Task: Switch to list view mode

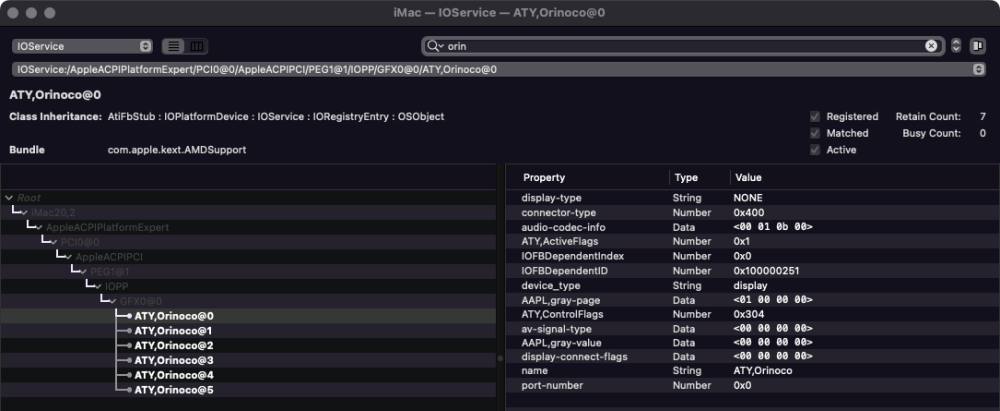Action: click(x=173, y=46)
